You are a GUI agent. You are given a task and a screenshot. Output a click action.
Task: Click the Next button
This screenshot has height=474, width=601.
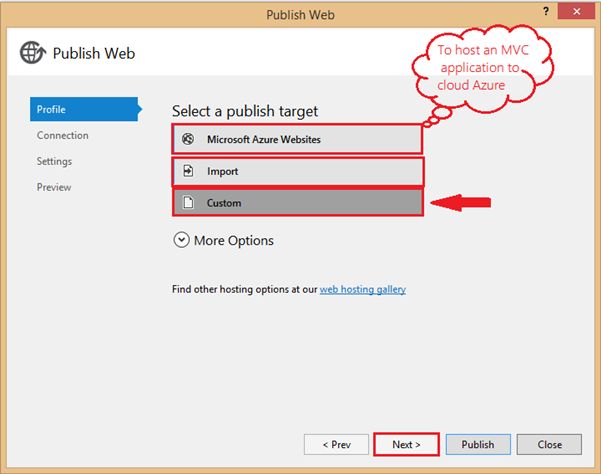tap(406, 444)
